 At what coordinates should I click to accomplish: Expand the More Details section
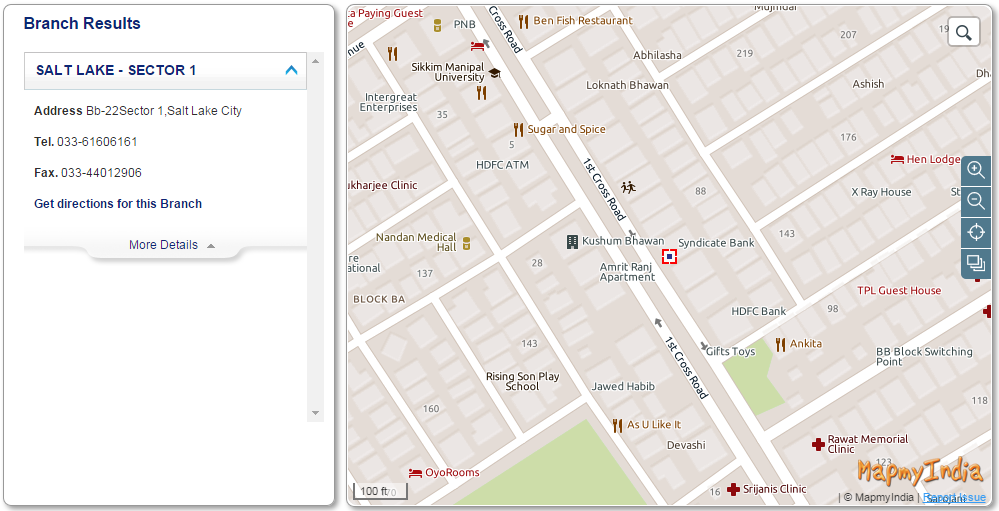tap(171, 245)
